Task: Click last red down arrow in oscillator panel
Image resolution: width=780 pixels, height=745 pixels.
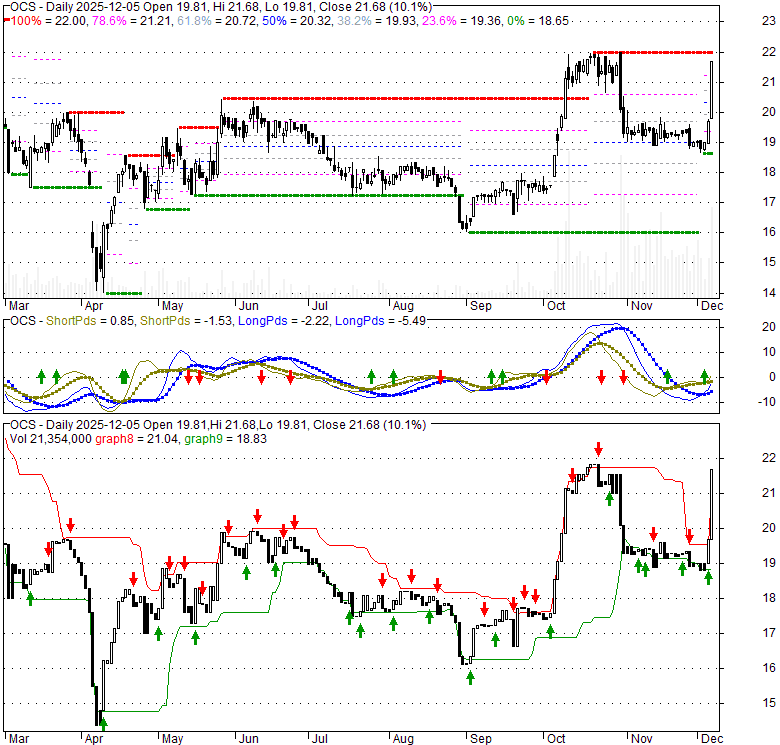Action: click(623, 377)
